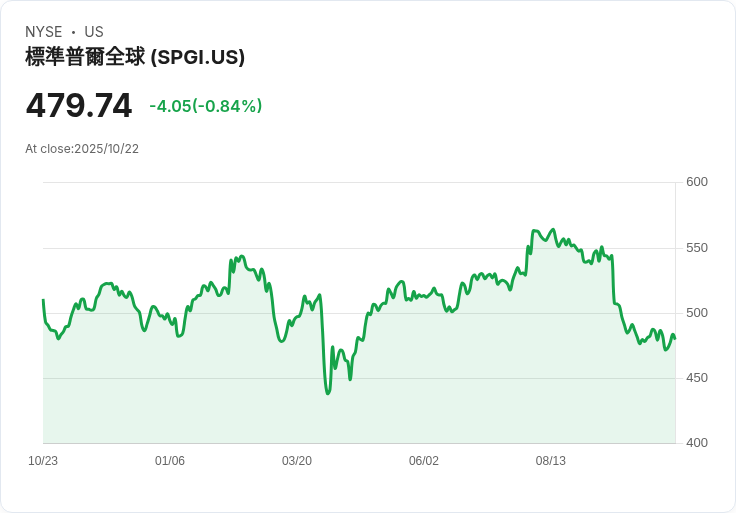Viewport: 736px width, 513px height.
Task: Click the stock title 標準普爾全球 (SPGI.US)
Action: pos(135,58)
